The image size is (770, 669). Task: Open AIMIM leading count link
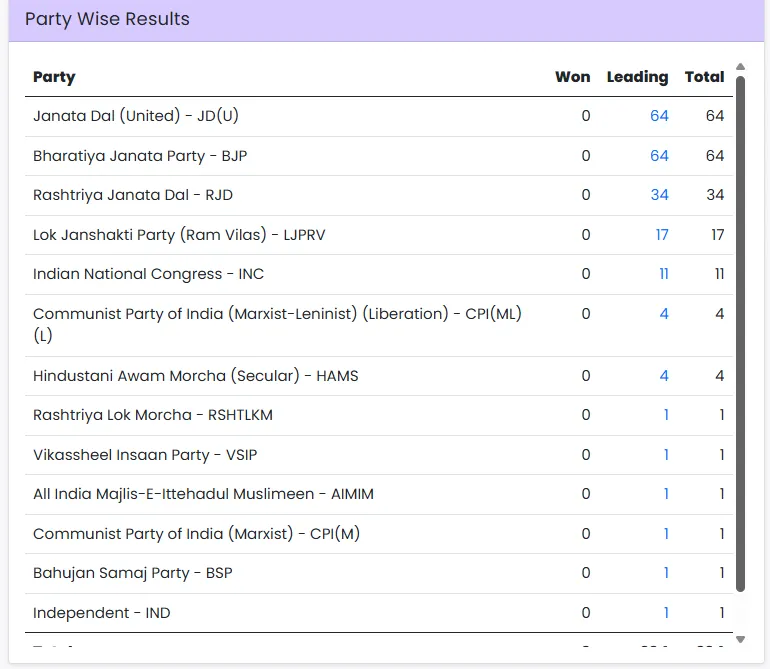coord(666,494)
